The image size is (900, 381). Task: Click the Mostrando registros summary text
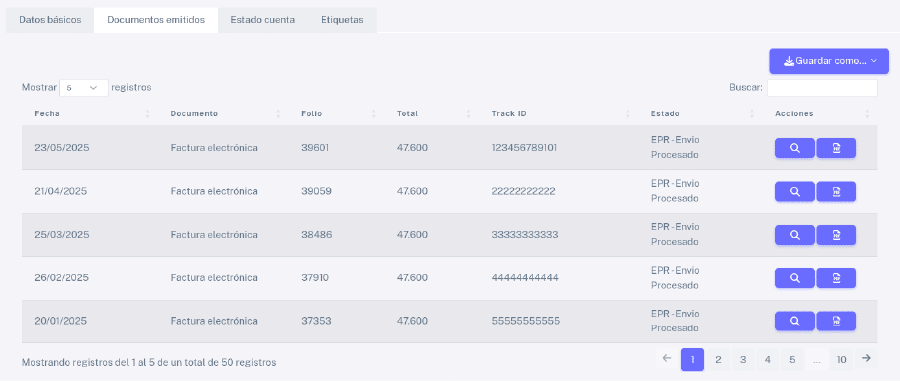[x=149, y=363]
